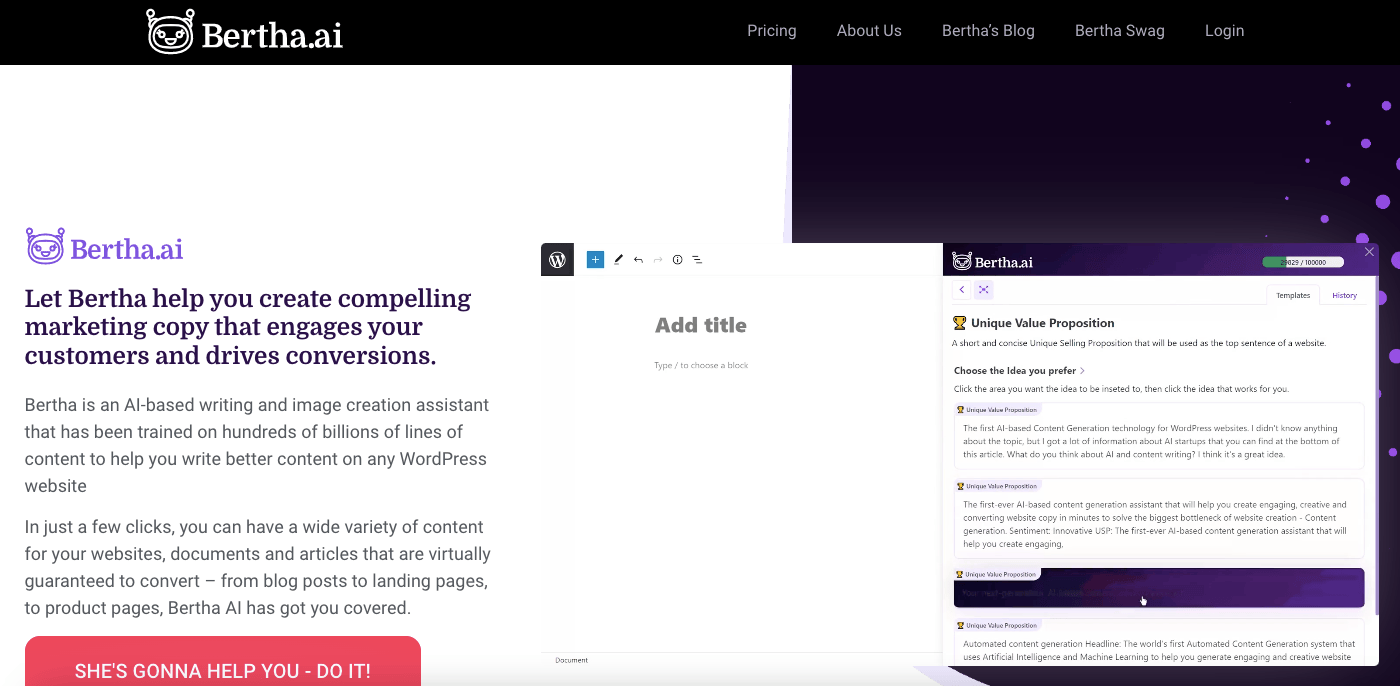
Task: Click the Document breadcrumb in editor footer
Action: pos(572,660)
